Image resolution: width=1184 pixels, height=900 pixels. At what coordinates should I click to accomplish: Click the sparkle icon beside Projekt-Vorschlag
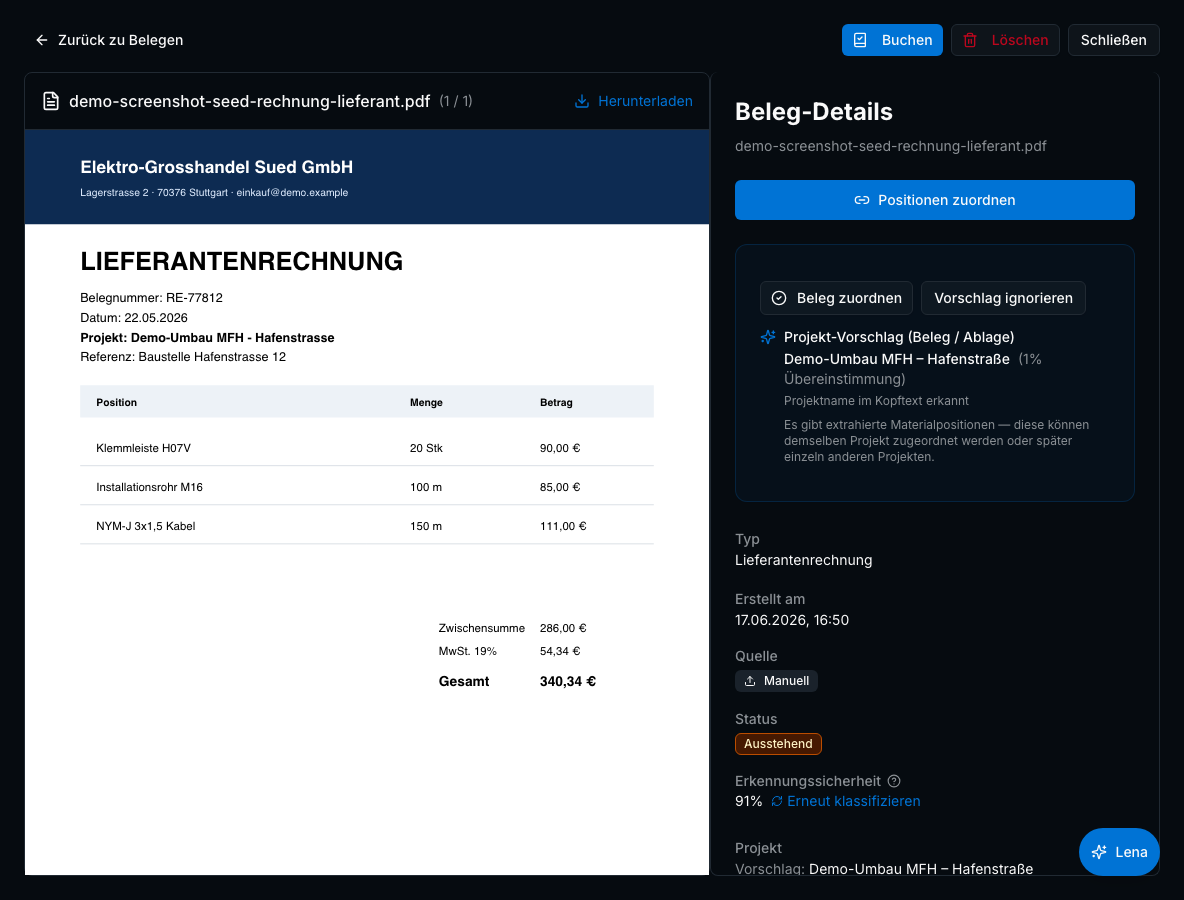point(768,337)
